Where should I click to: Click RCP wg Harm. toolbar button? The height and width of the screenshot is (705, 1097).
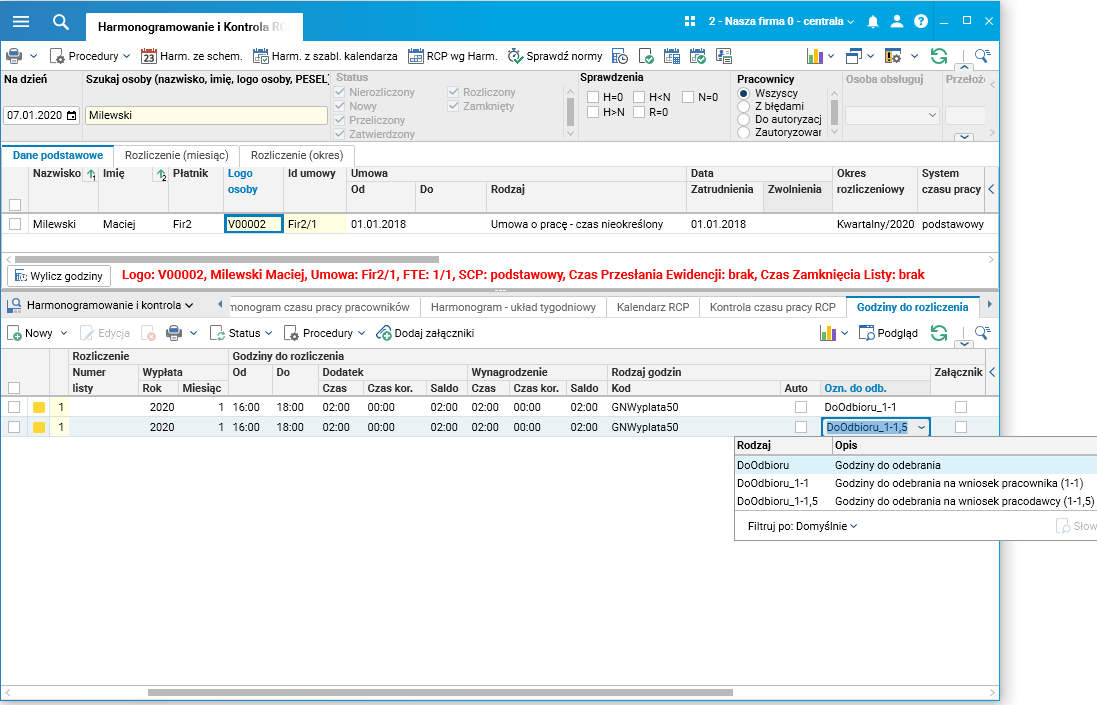tap(452, 56)
